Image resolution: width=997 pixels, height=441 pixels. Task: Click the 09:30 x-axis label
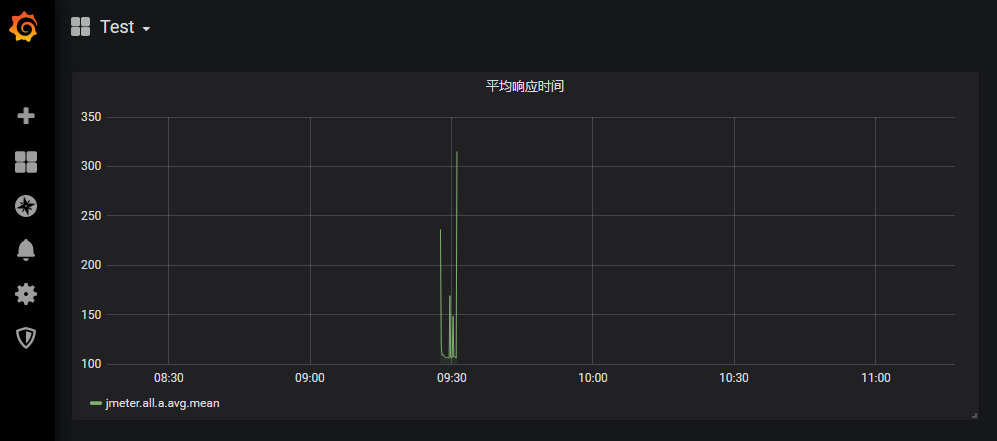pos(451,378)
